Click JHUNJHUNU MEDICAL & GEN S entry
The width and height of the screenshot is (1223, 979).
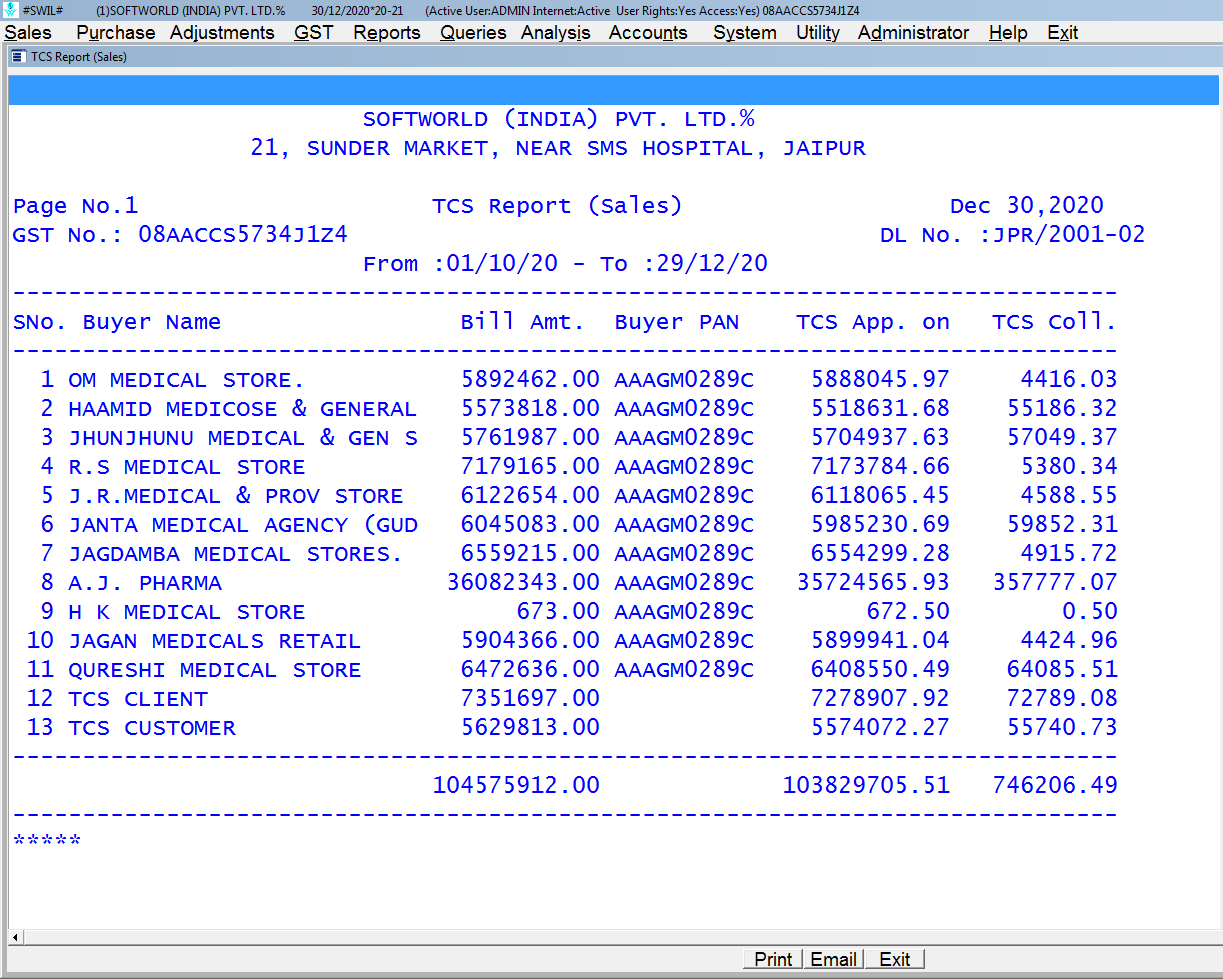242,438
